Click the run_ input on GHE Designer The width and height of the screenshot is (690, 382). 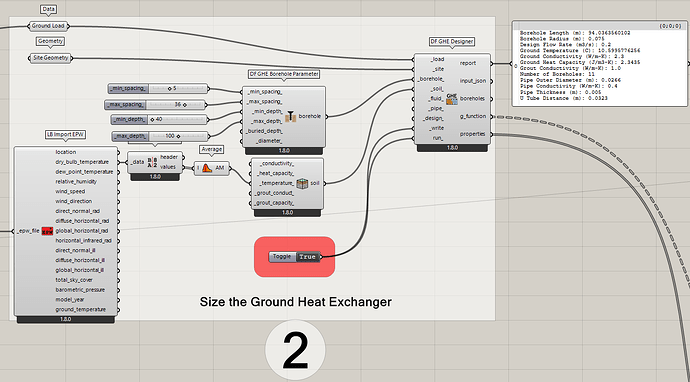click(437, 138)
